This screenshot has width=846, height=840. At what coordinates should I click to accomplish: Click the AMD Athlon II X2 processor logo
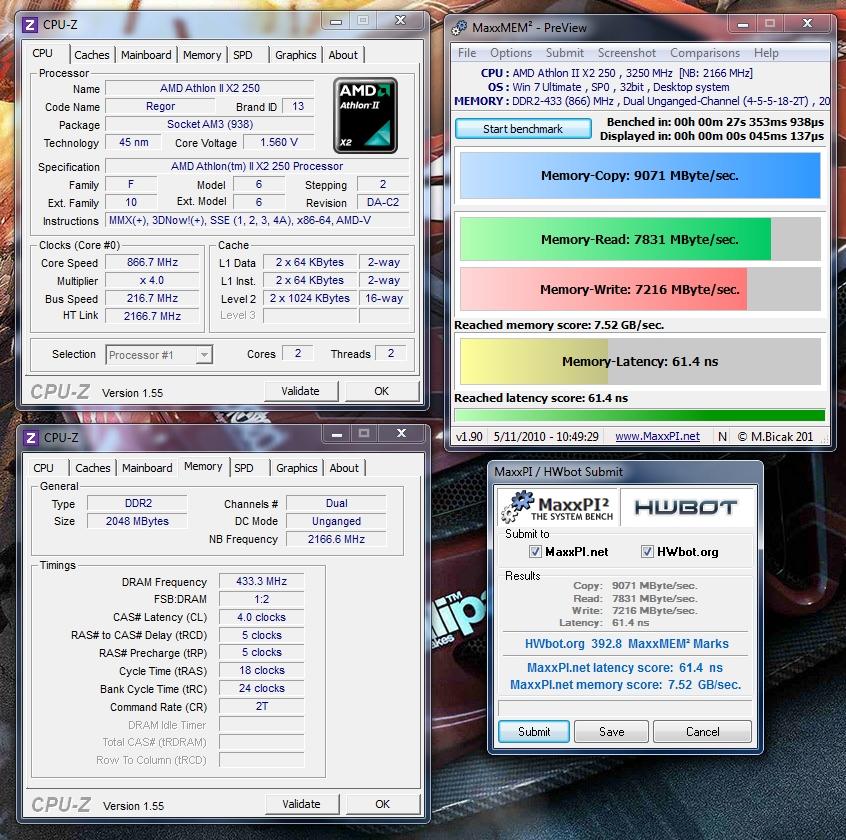click(365, 115)
